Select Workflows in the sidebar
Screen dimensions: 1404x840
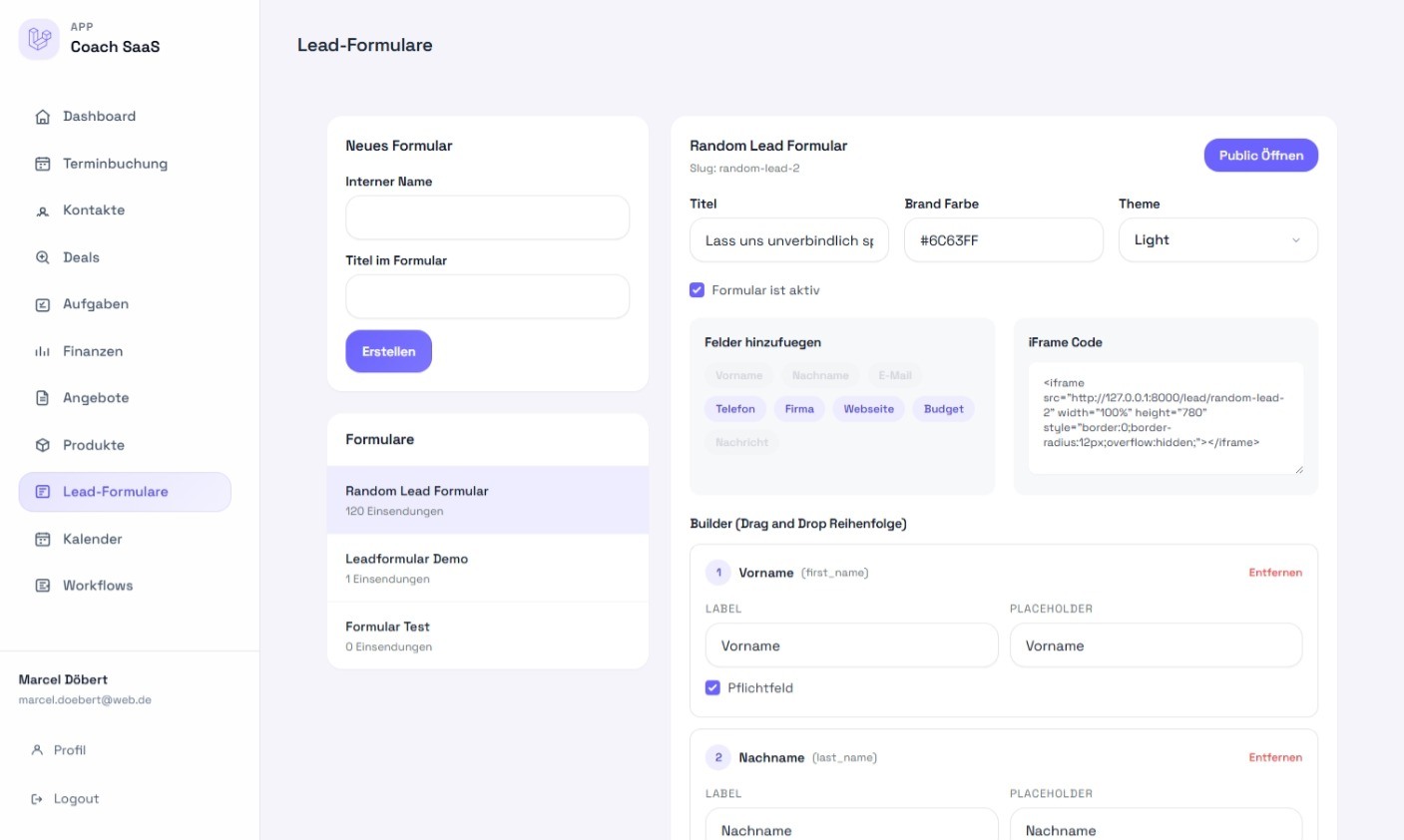click(x=125, y=586)
